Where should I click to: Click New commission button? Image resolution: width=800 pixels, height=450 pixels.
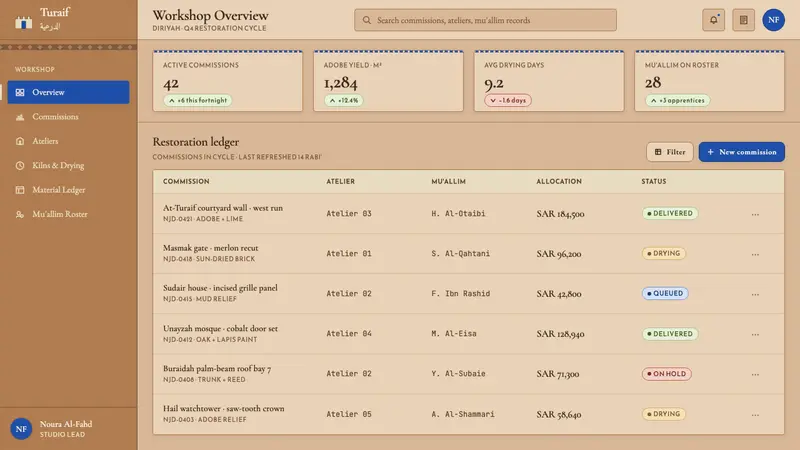point(741,152)
